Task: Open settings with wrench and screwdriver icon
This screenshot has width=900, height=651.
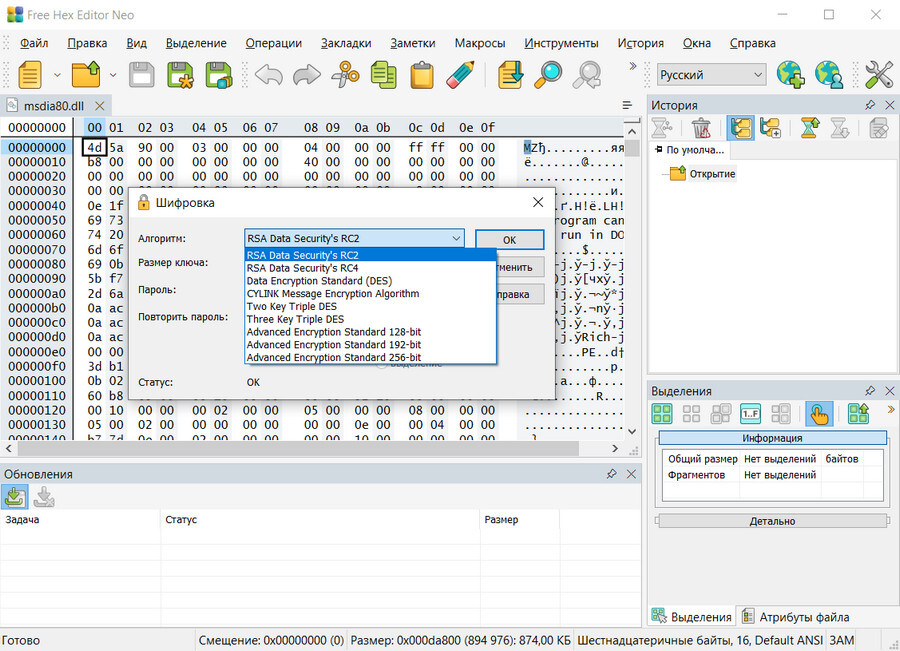Action: pos(879,75)
